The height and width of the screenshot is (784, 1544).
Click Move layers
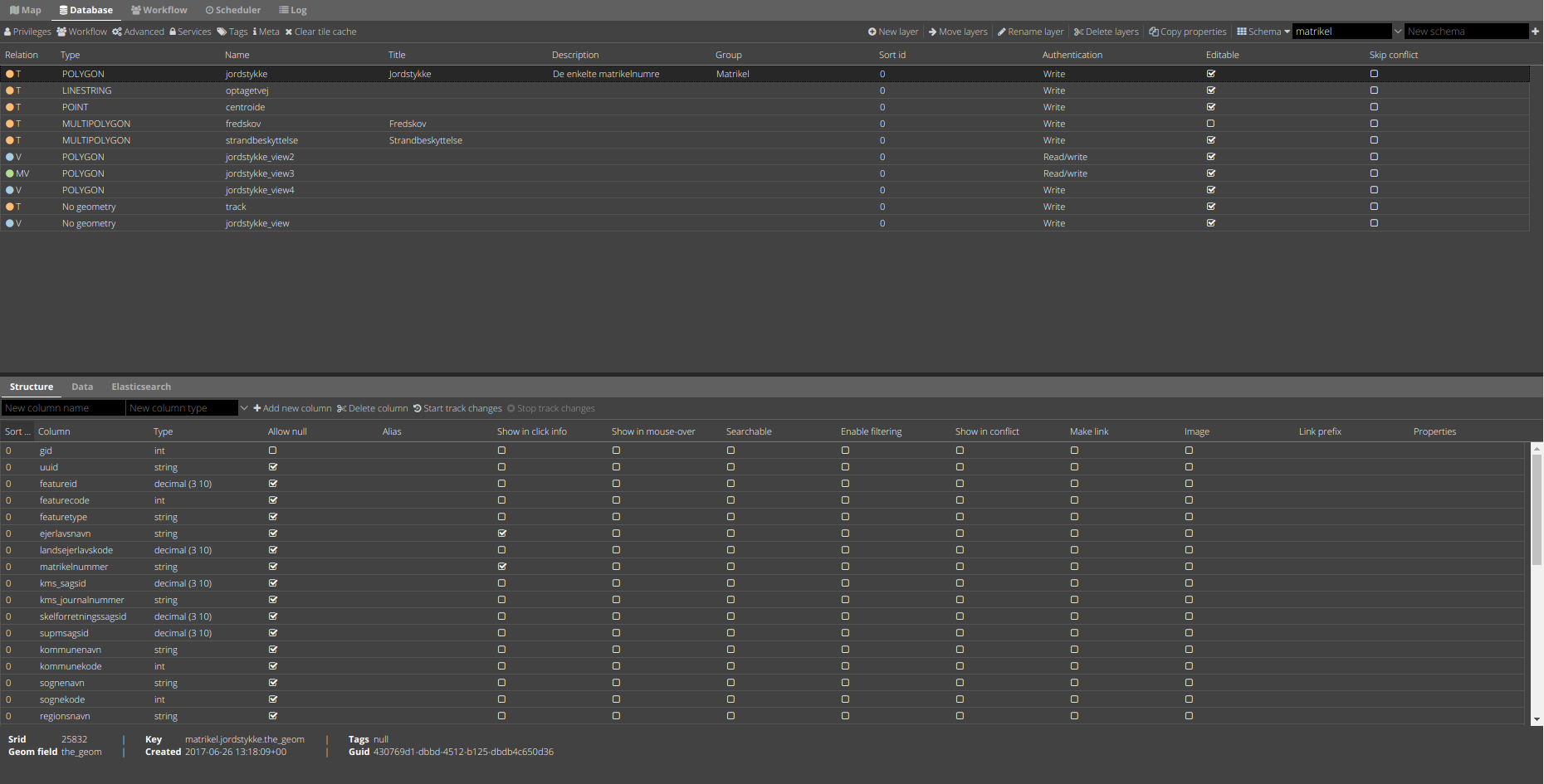coord(958,32)
